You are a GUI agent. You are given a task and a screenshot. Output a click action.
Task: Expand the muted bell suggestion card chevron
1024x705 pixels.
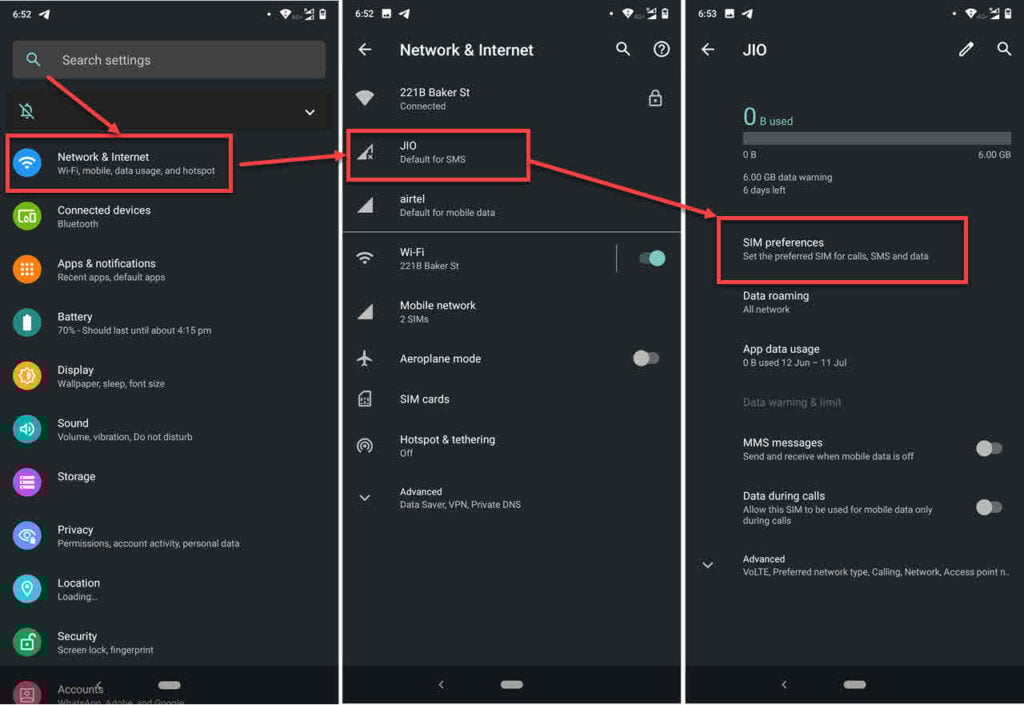(310, 112)
